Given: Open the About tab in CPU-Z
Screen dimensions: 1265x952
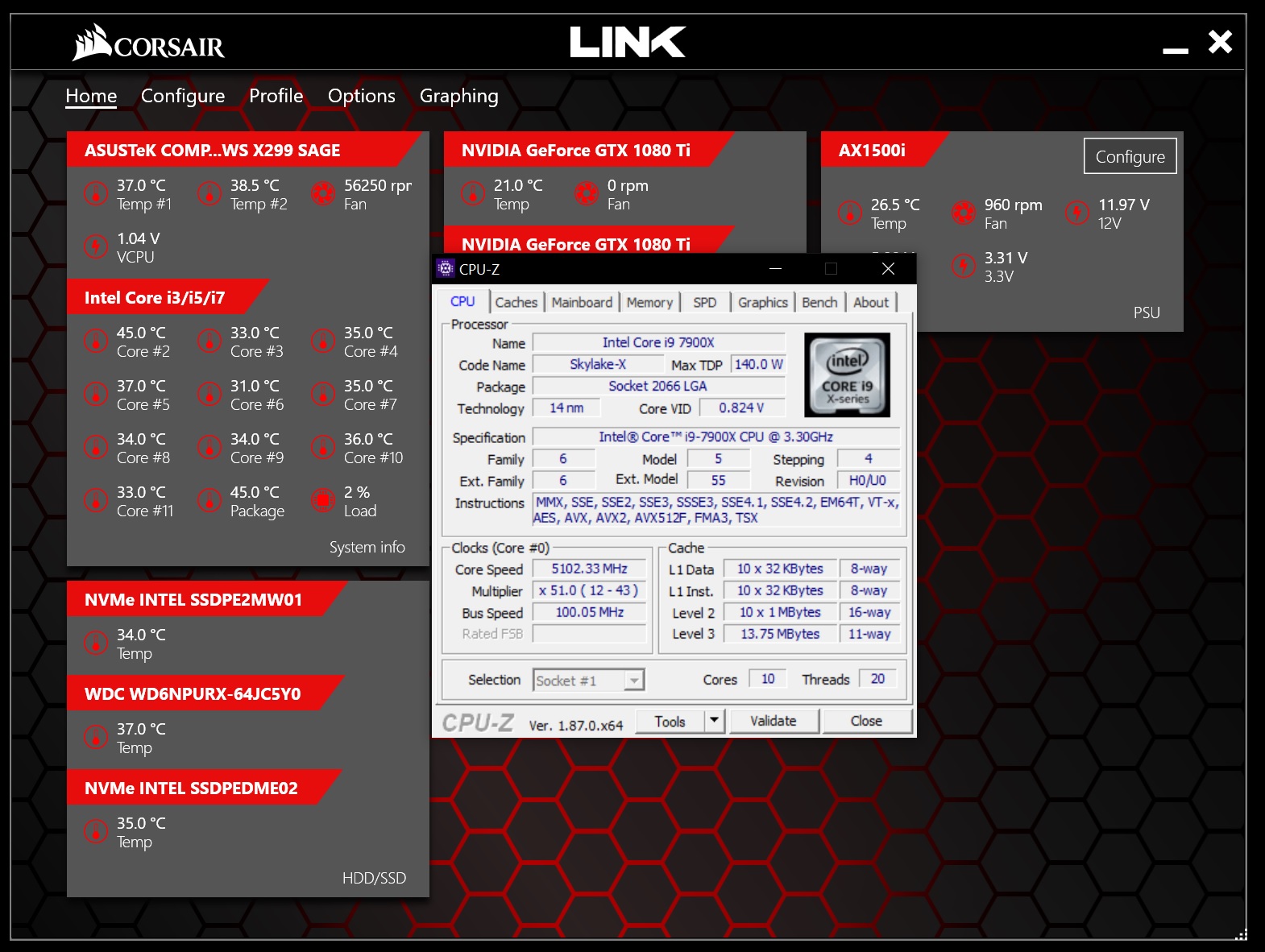Looking at the screenshot, I should point(871,302).
